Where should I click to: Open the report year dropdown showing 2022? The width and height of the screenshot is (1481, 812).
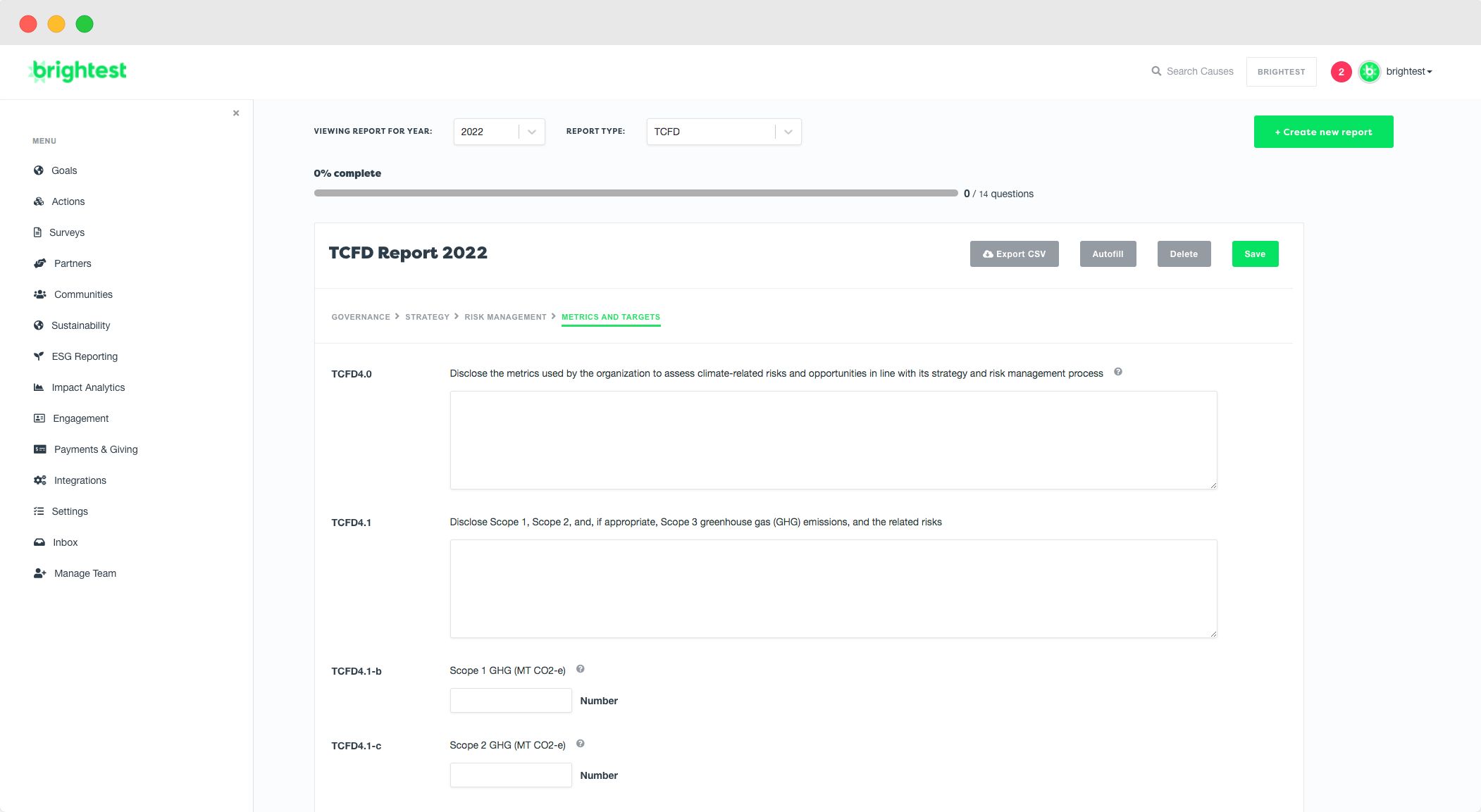click(499, 132)
